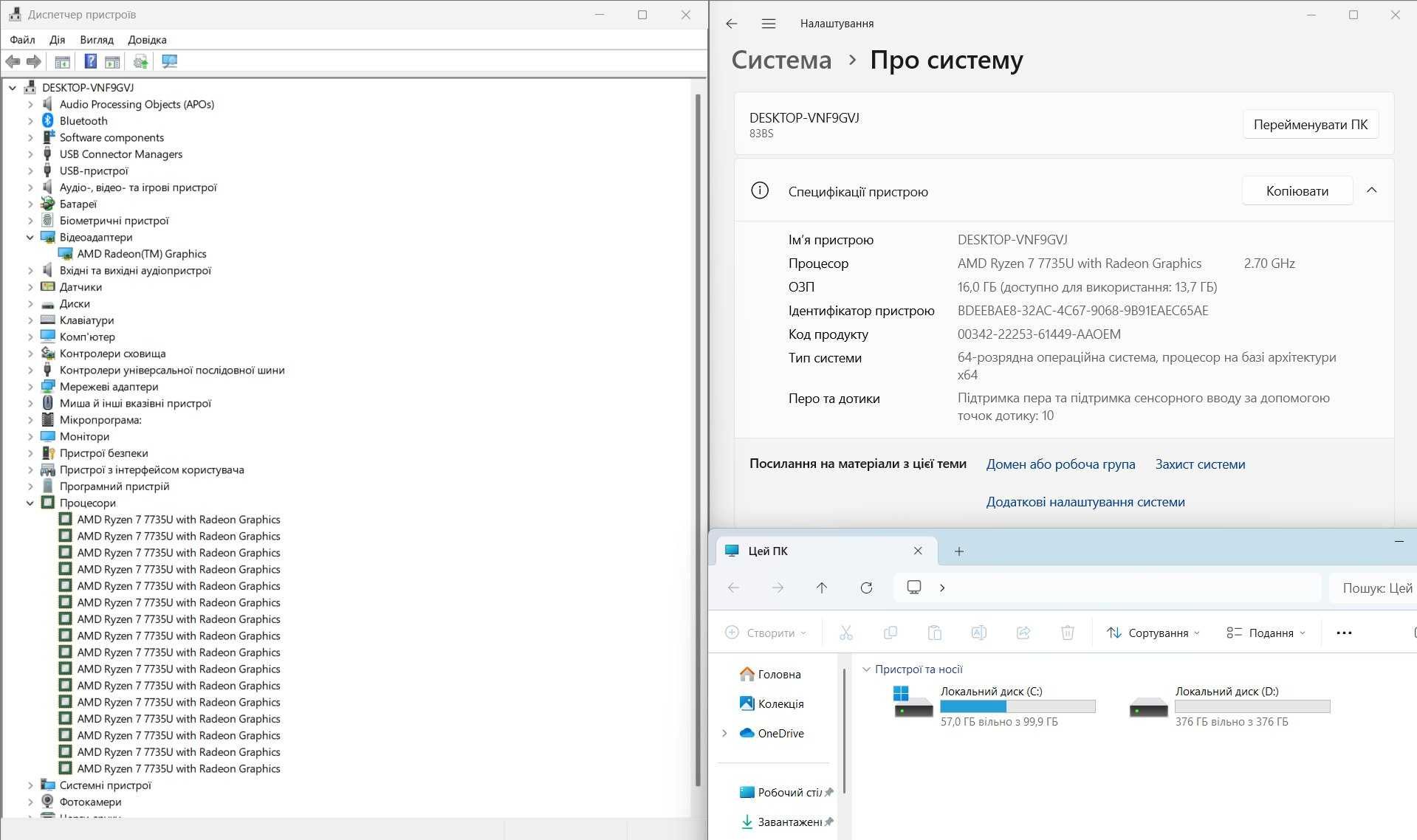The height and width of the screenshot is (840, 1417).
Task: Click the Paste icon in Explorer command bar
Action: (935, 633)
